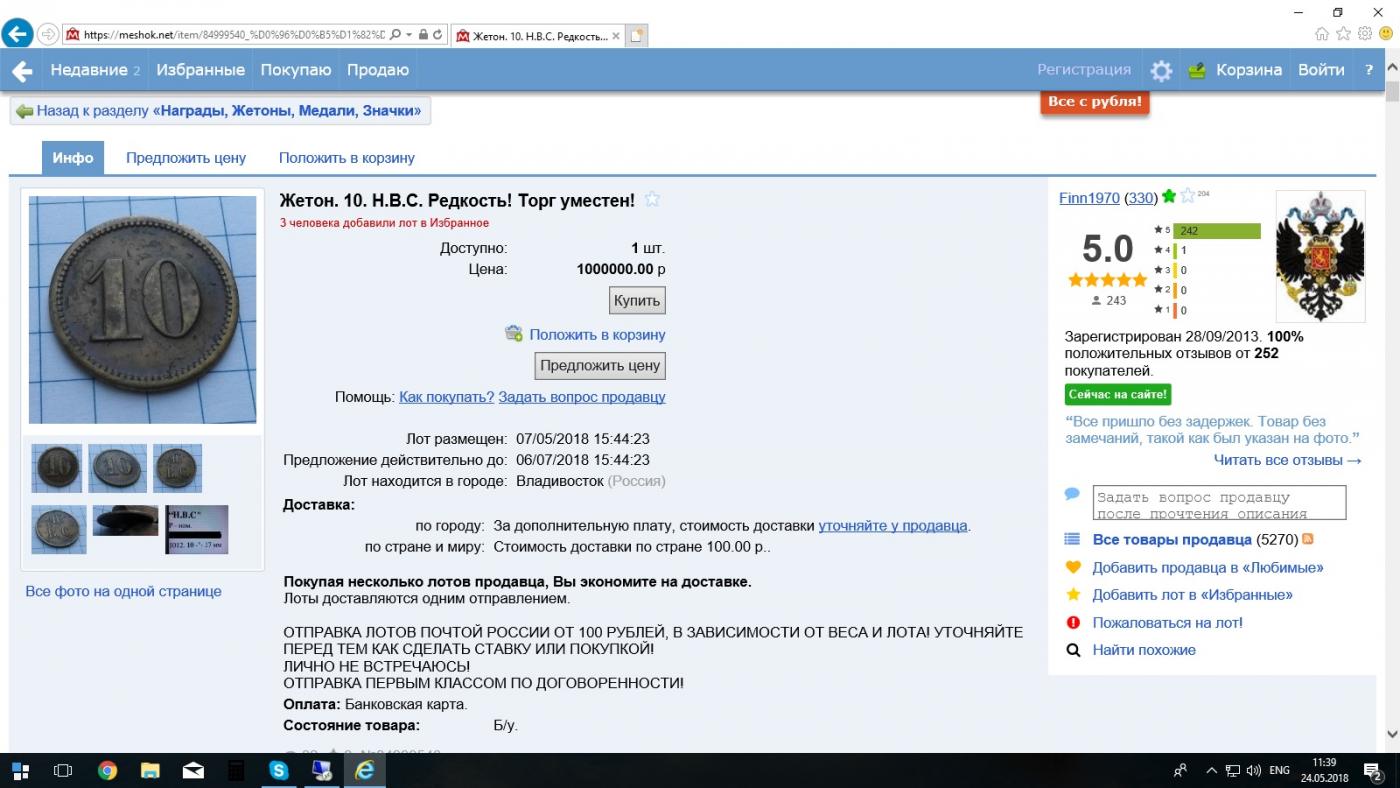Viewport: 1400px width, 788px height.
Task: Click the main token photo
Action: [142, 310]
